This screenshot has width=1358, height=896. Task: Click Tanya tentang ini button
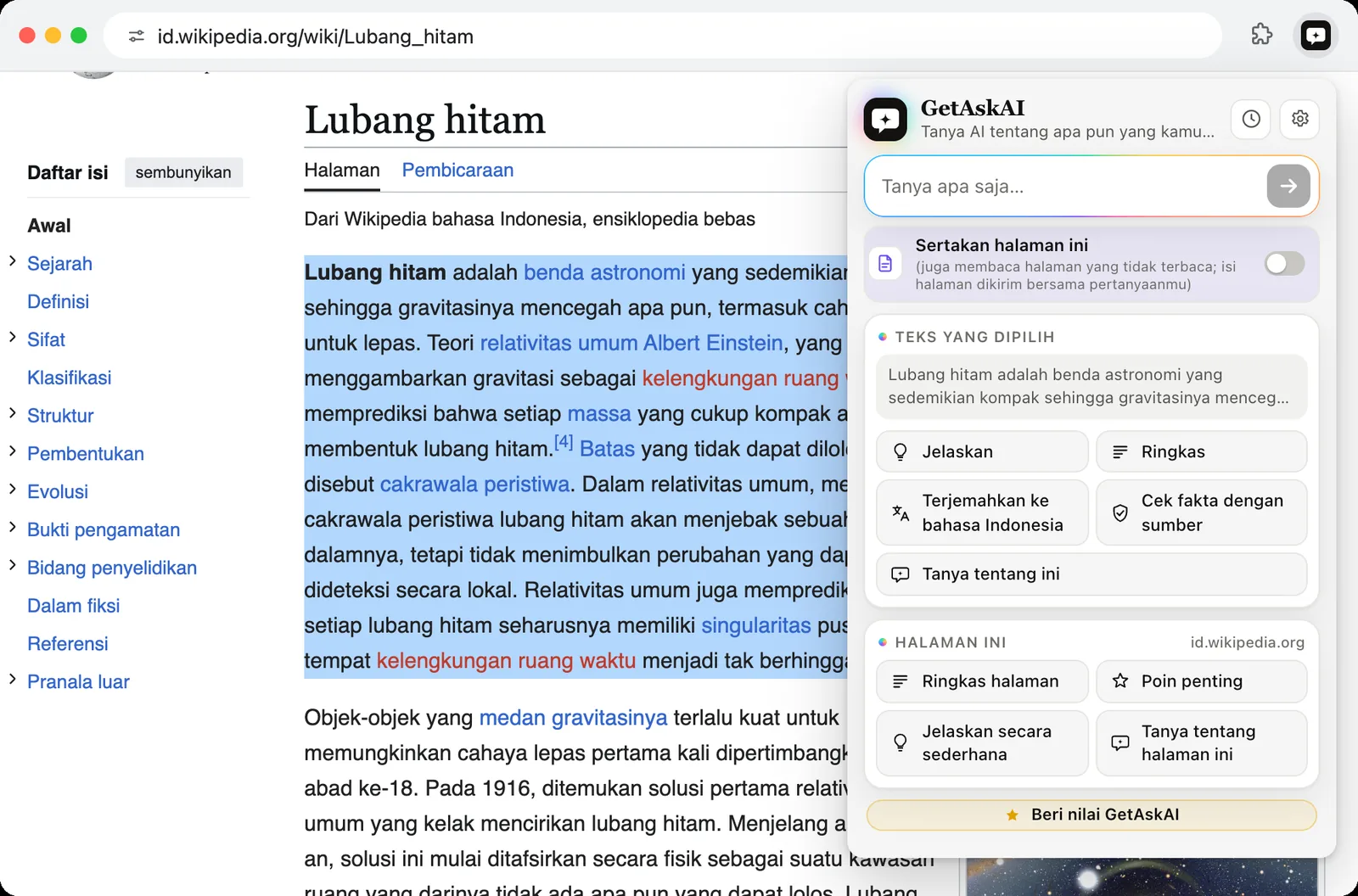coord(1091,574)
